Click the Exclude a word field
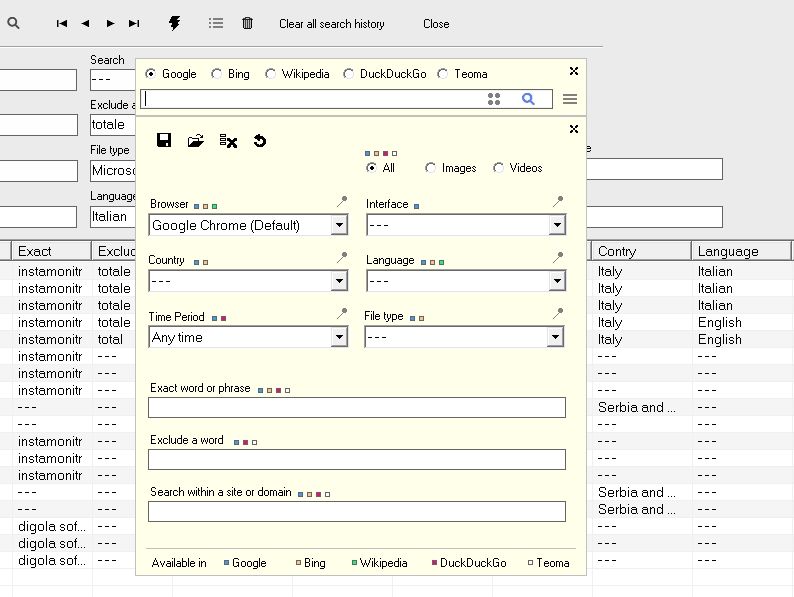Screen dimensions: 794x597 [356, 460]
